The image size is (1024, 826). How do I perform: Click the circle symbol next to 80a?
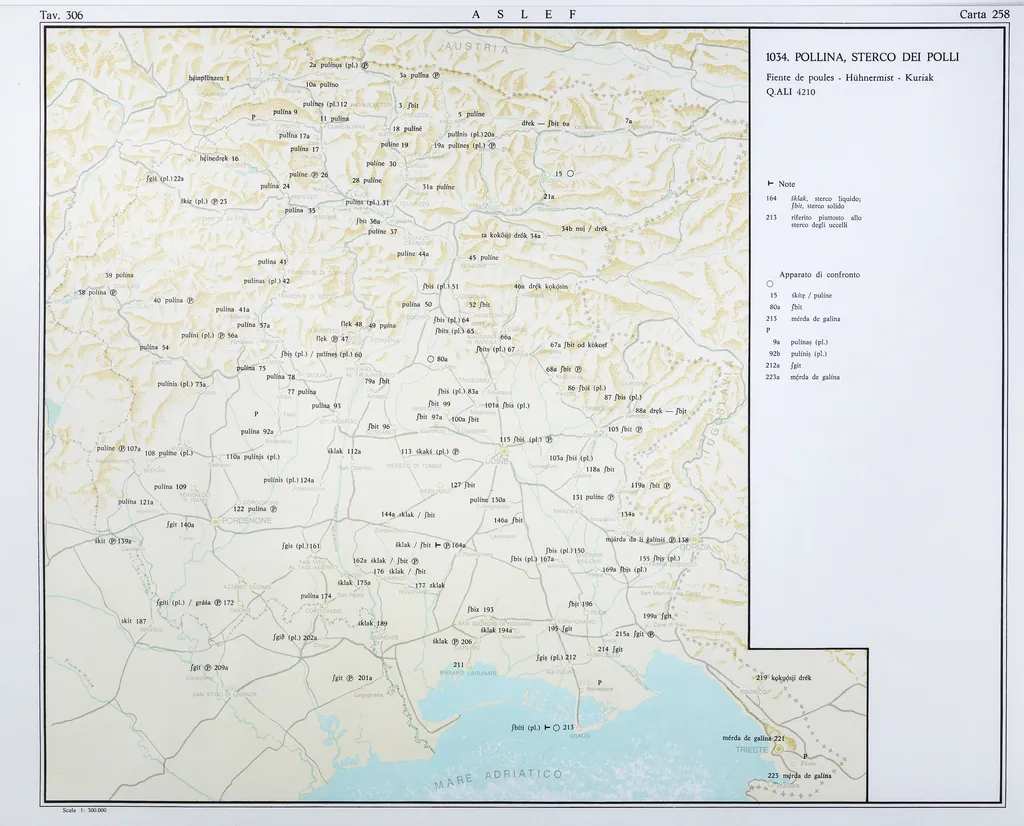[430, 359]
